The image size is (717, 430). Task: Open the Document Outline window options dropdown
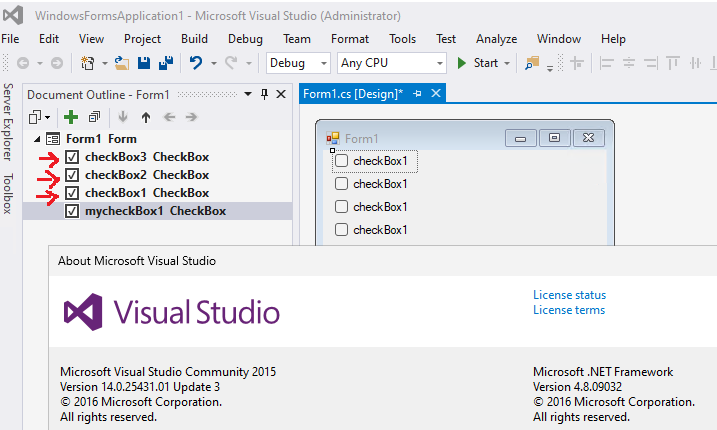pos(248,94)
